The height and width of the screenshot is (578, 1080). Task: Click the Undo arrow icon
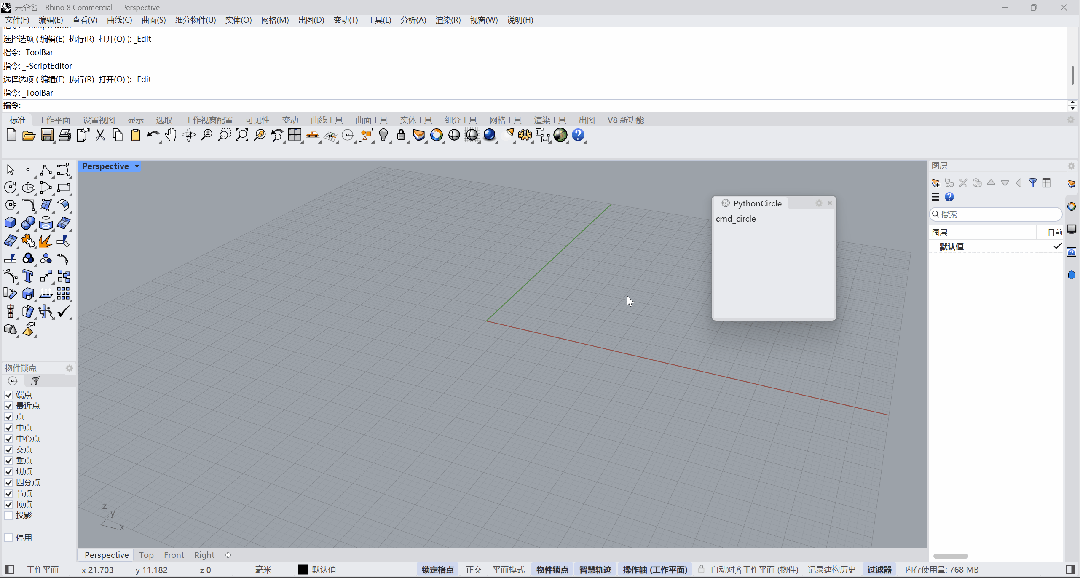coord(153,135)
